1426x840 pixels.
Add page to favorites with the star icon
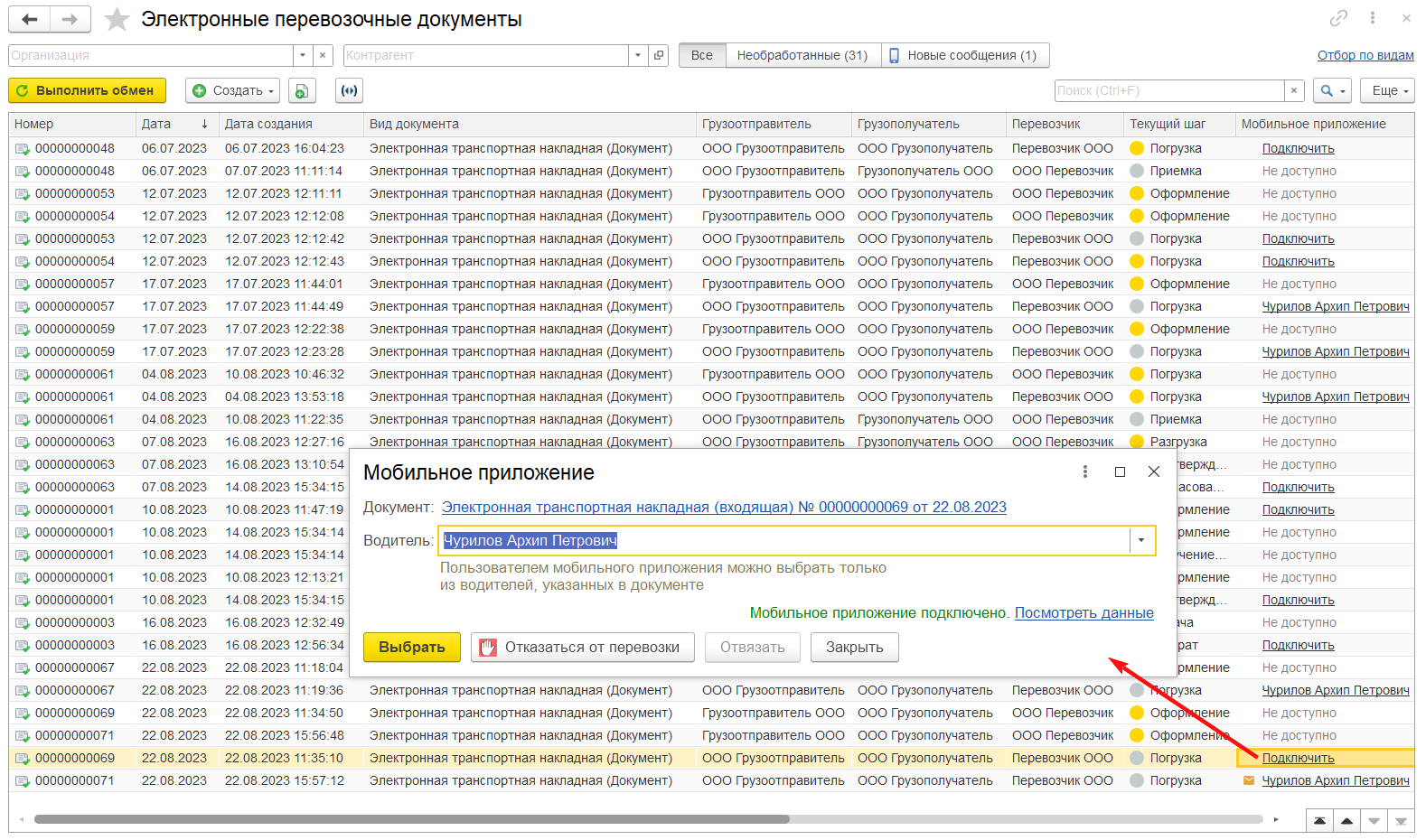pos(117,19)
